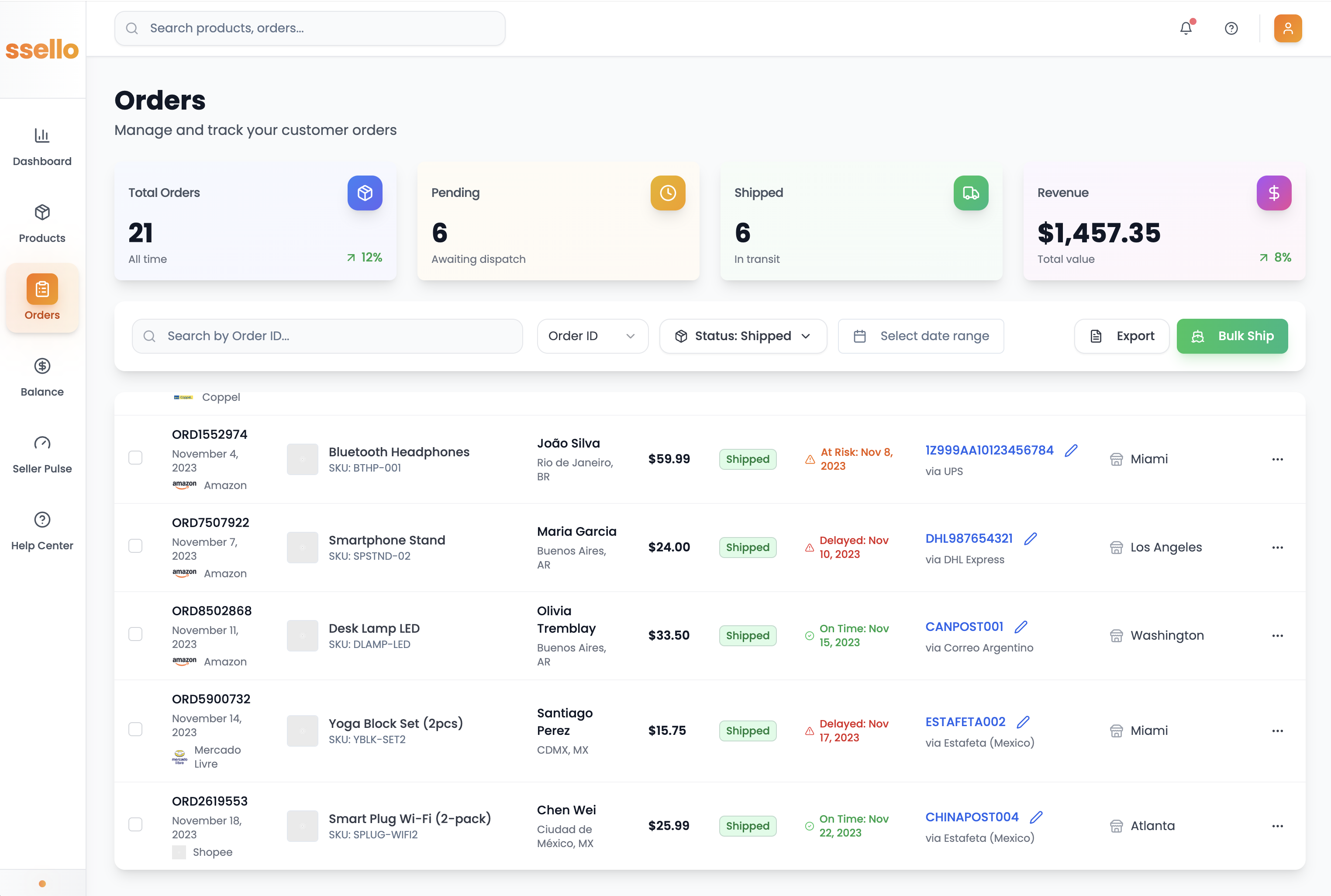Click the Bulk Ship button
The image size is (1331, 896).
[x=1231, y=336]
